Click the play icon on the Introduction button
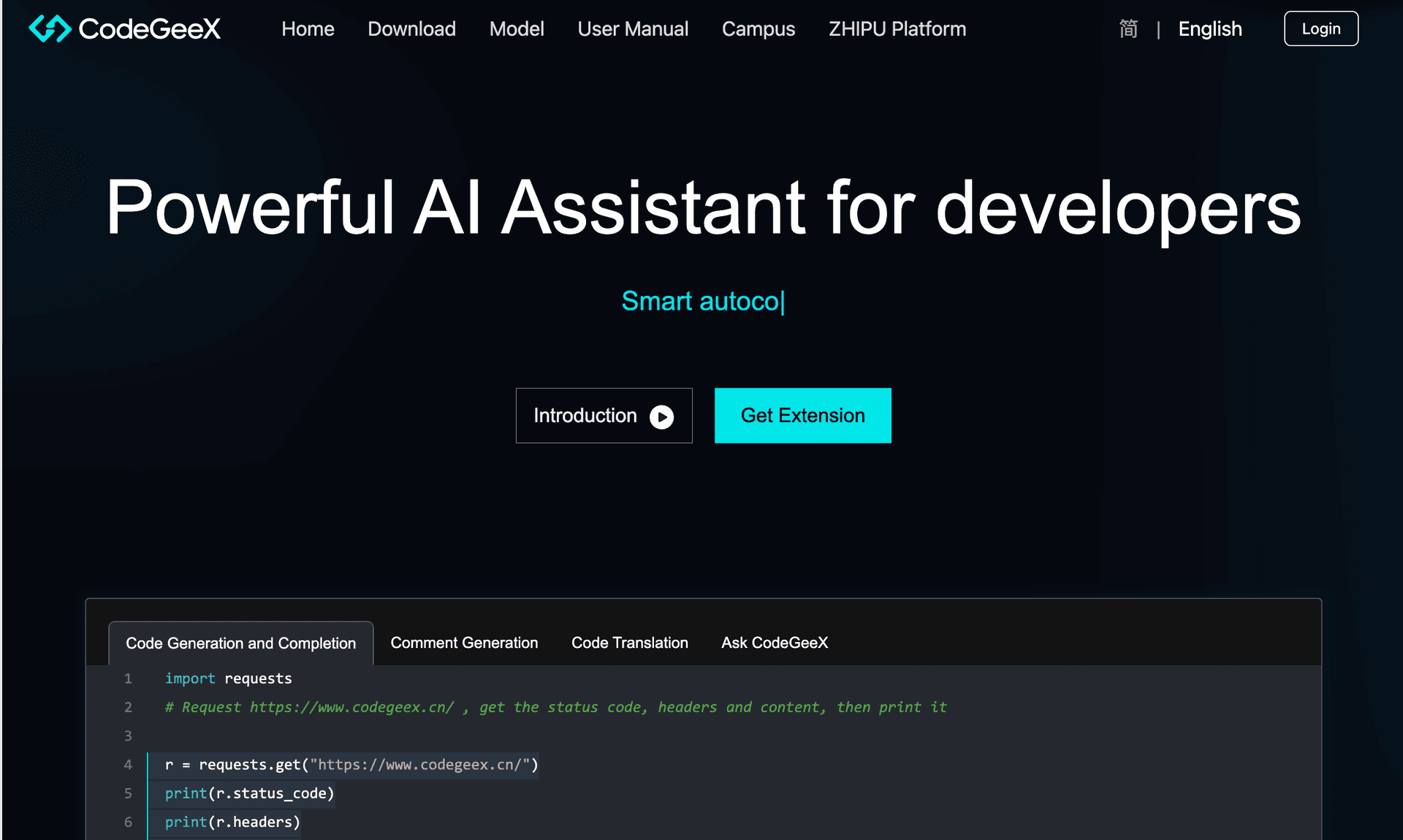Viewport: 1403px width, 840px height. point(662,416)
